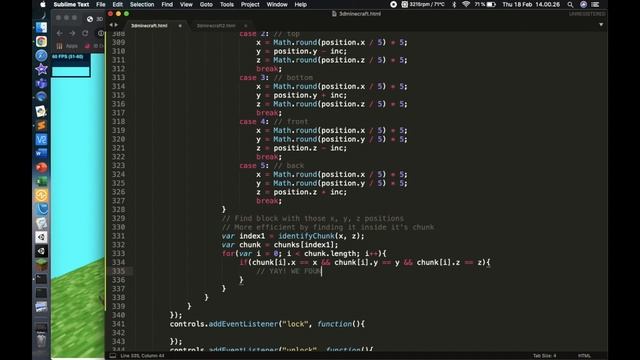
Task: Click line number 313 in gutter
Action: point(118,78)
